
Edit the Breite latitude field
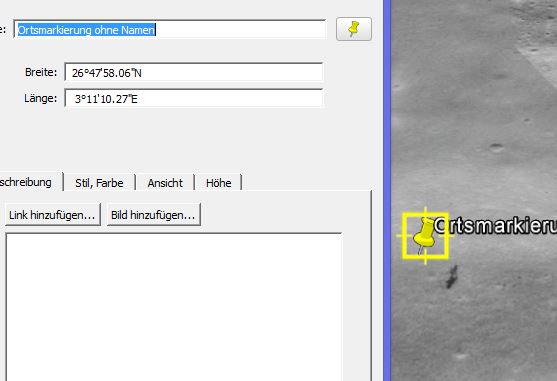pyautogui.click(x=194, y=72)
